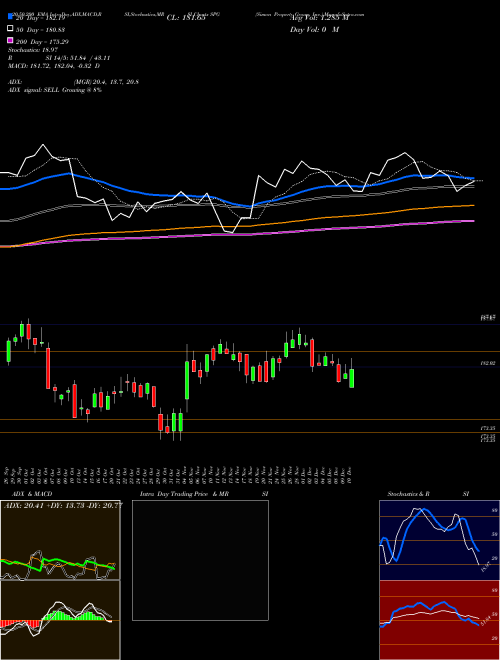Click the magenta 200 Day legend swatch
The width and height of the screenshot is (500, 660).
[x=10, y=40]
